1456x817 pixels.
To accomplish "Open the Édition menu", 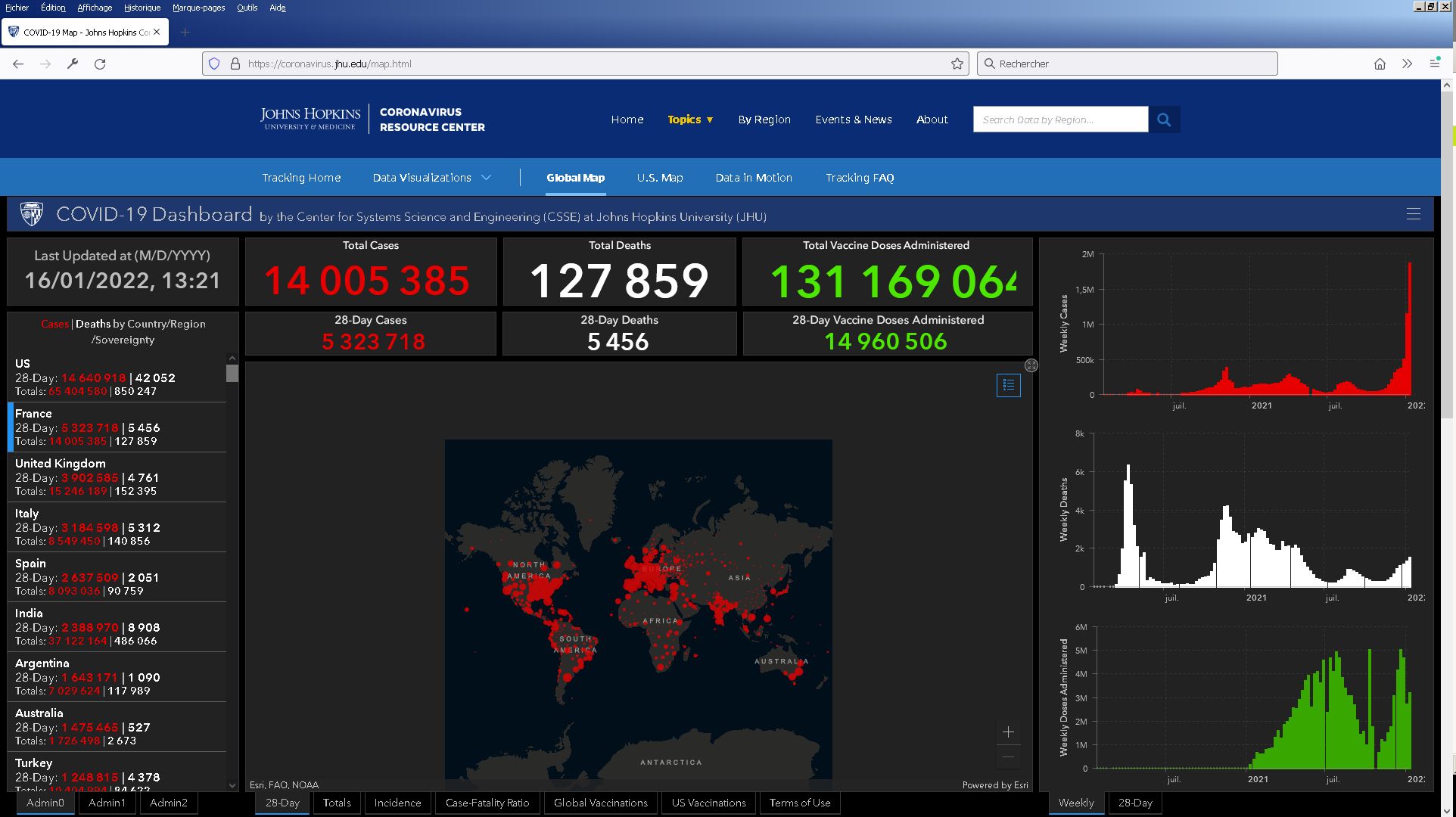I will 53,8.
